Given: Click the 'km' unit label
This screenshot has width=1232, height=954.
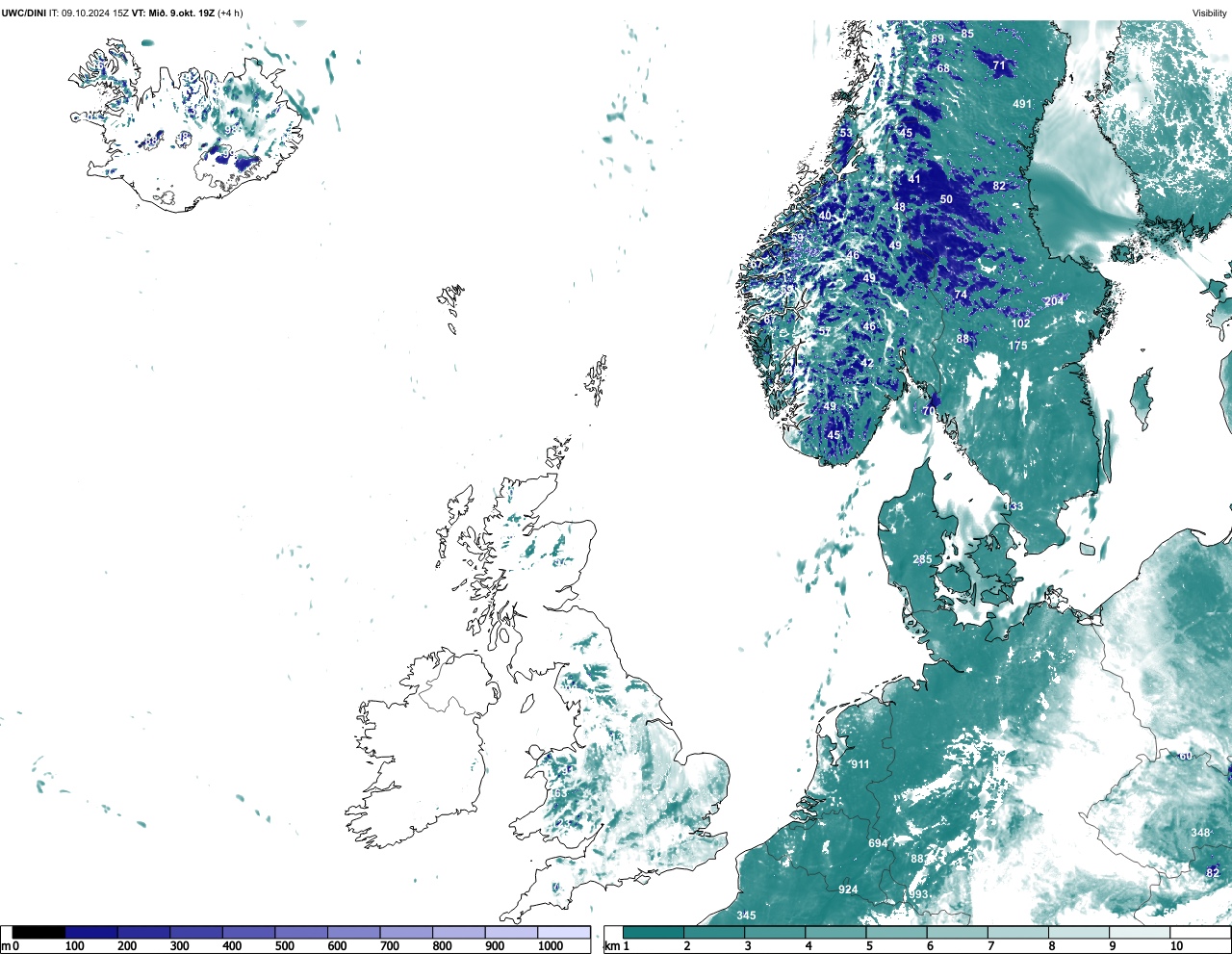Looking at the screenshot, I should pyautogui.click(x=611, y=946).
